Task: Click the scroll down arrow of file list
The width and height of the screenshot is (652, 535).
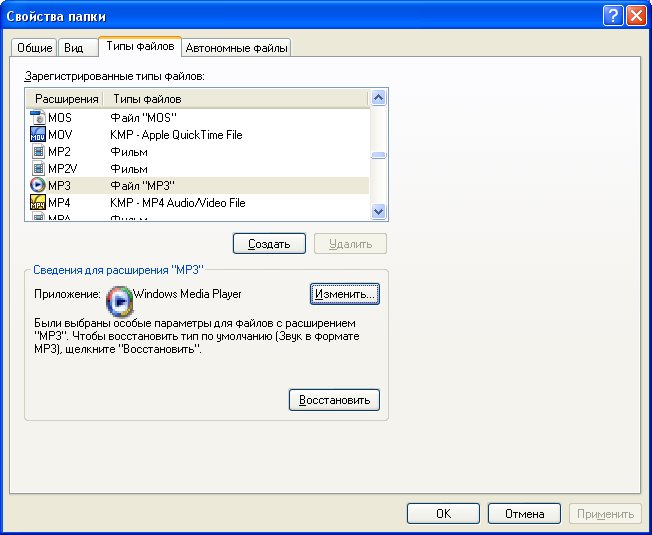Action: coord(379,211)
